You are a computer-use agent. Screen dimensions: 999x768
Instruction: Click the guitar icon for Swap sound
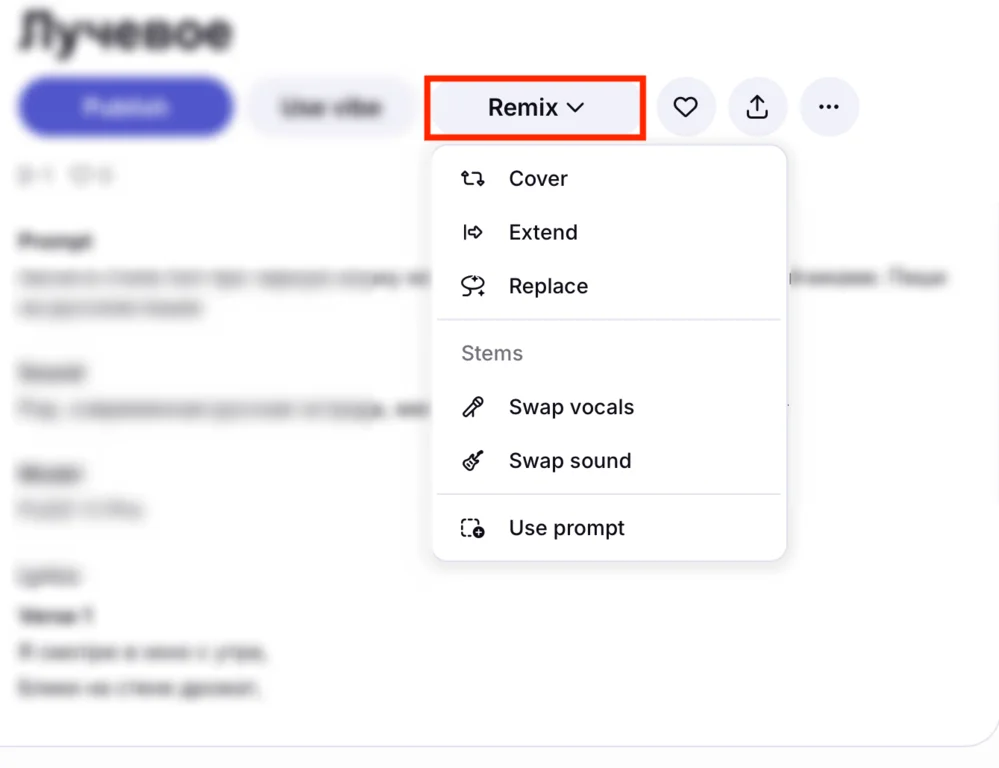[x=473, y=461]
